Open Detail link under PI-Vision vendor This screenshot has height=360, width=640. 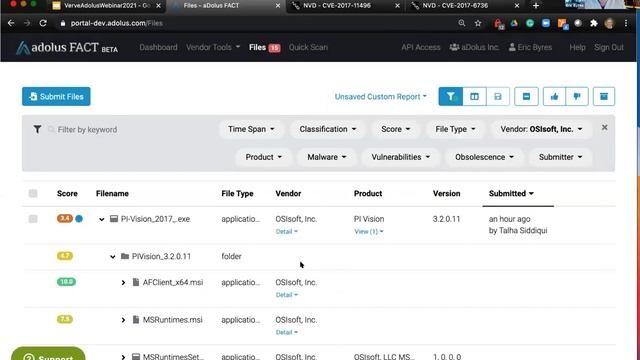point(287,231)
